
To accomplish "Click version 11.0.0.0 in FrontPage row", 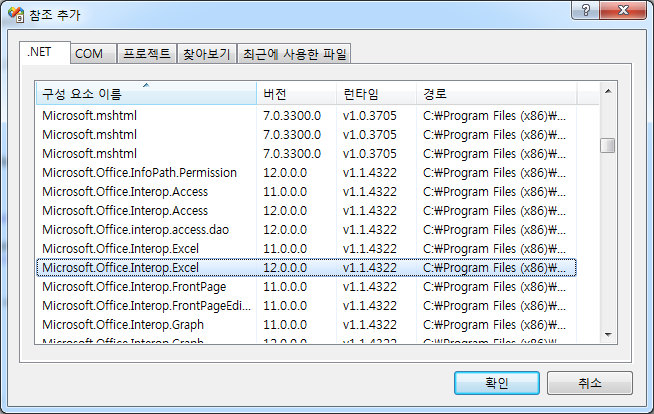I will click(x=285, y=287).
